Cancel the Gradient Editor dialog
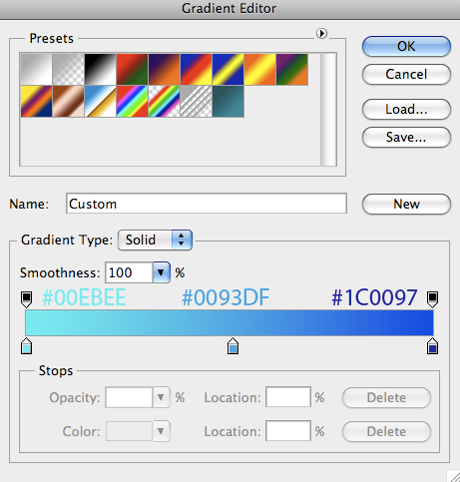 point(406,74)
